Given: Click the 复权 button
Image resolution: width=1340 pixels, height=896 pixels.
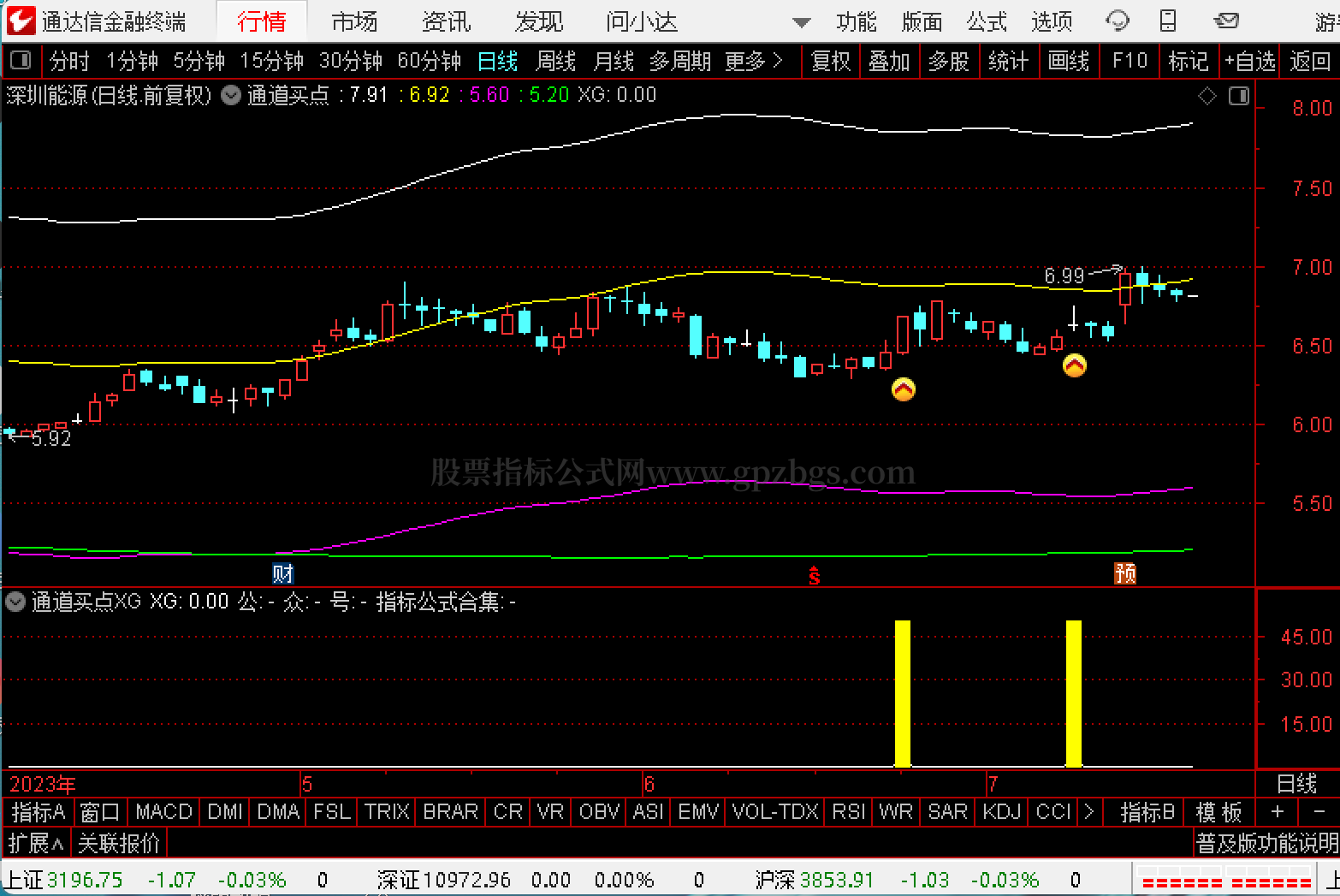Looking at the screenshot, I should click(831, 61).
